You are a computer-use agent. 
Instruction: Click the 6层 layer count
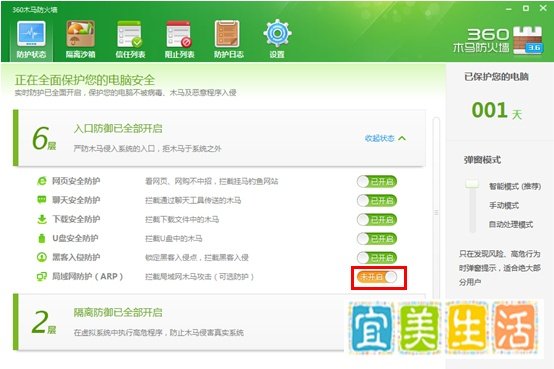(x=44, y=138)
